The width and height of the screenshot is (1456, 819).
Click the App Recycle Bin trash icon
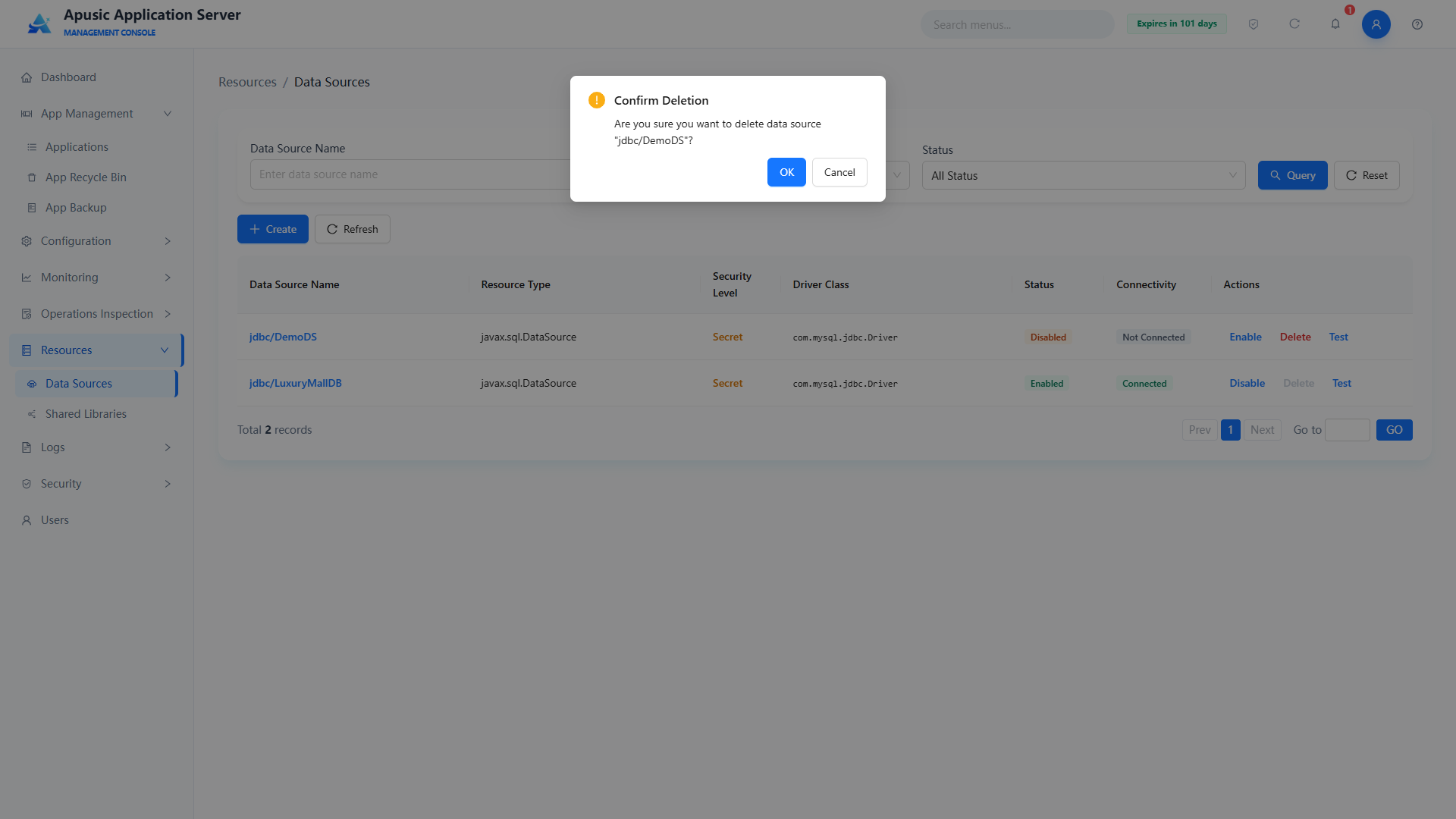pyautogui.click(x=32, y=177)
